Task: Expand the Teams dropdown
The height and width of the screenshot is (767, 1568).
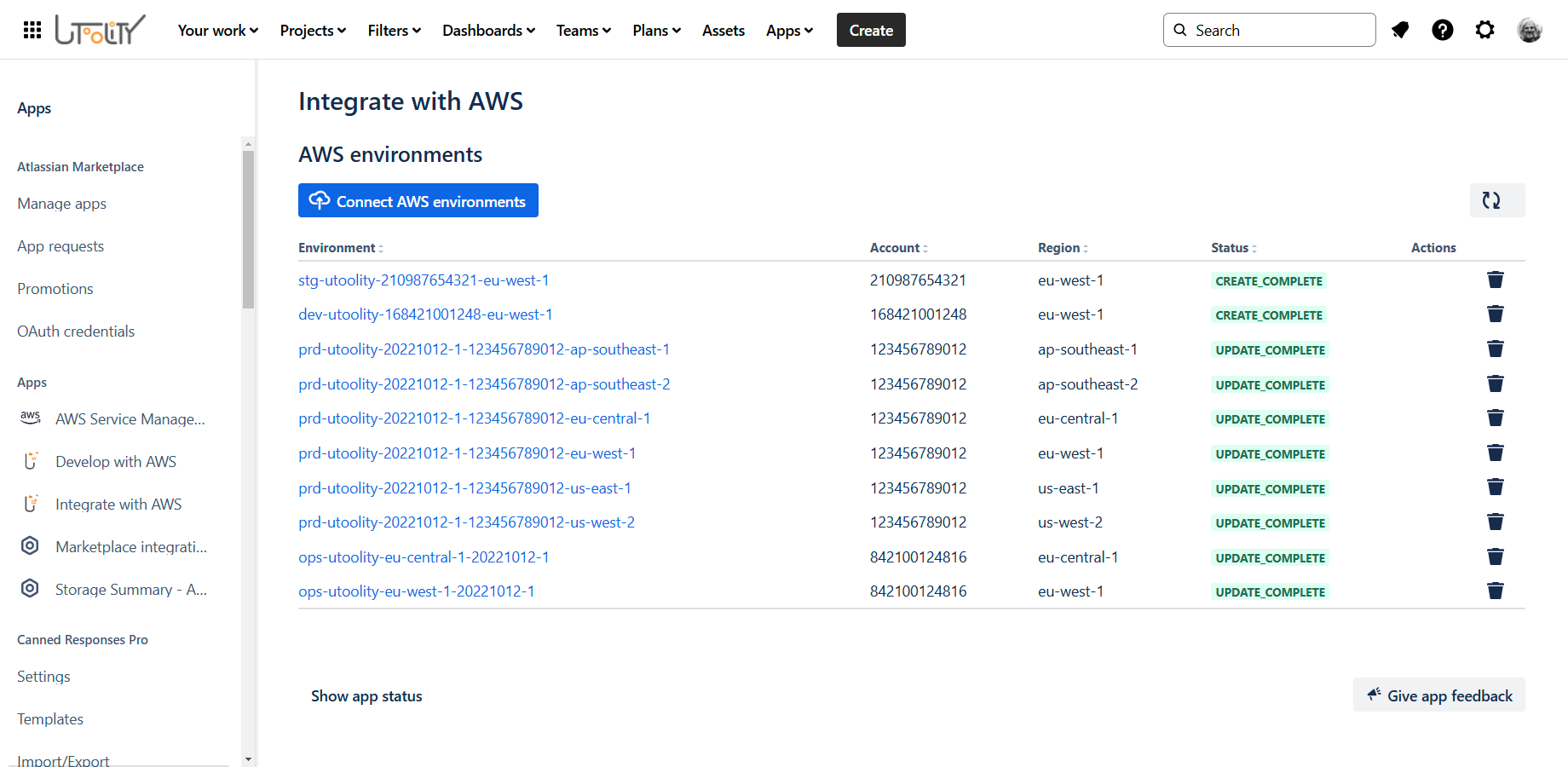Action: pyautogui.click(x=584, y=31)
